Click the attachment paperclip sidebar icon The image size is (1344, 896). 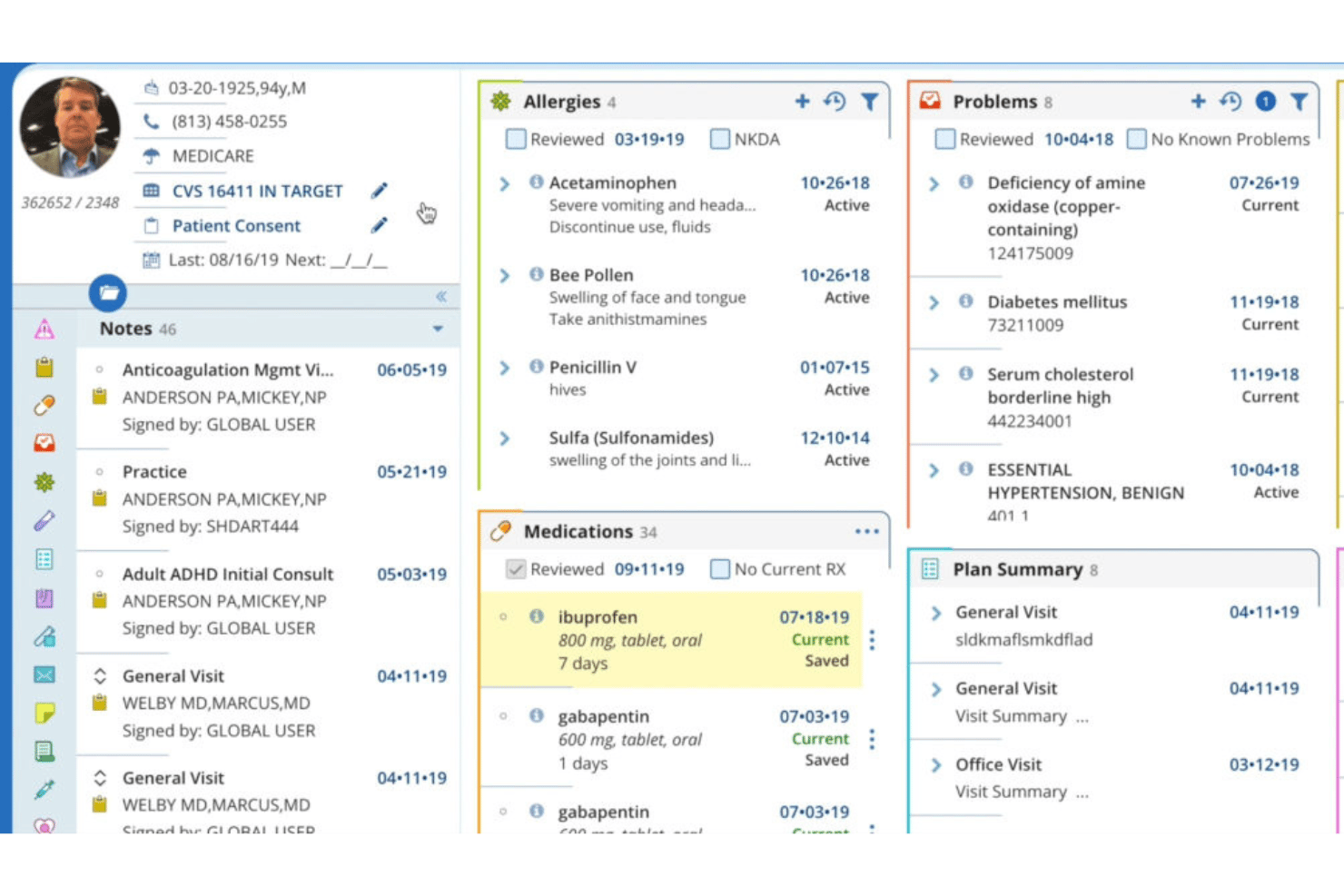[44, 636]
